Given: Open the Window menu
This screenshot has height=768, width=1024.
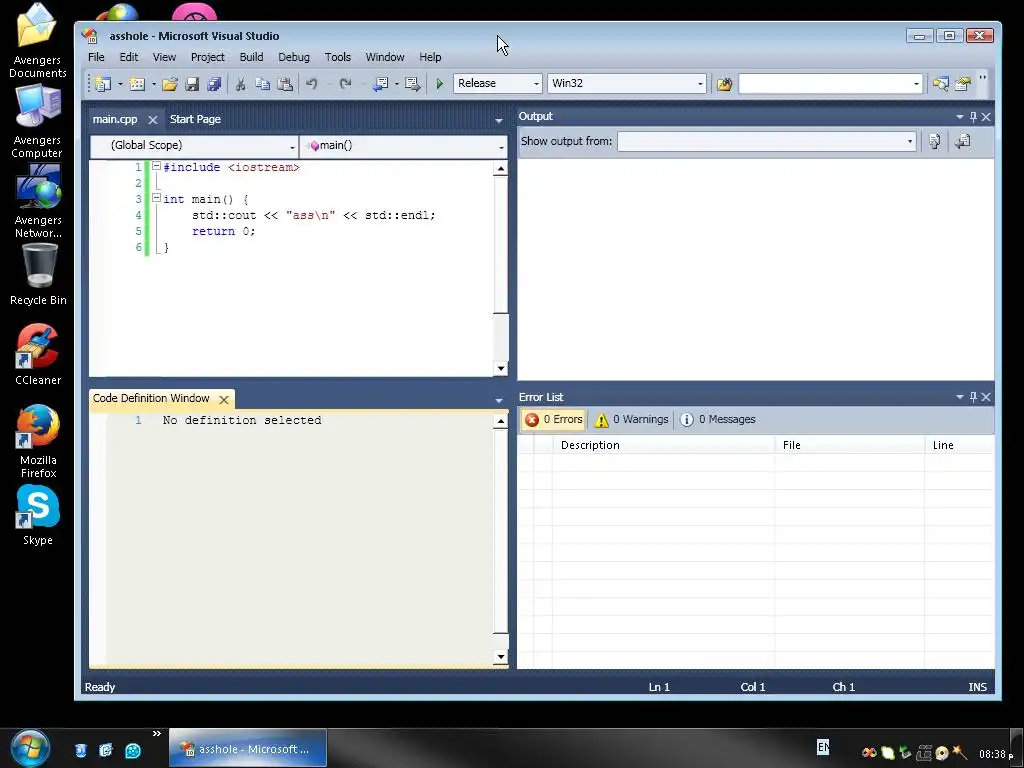Looking at the screenshot, I should [385, 57].
